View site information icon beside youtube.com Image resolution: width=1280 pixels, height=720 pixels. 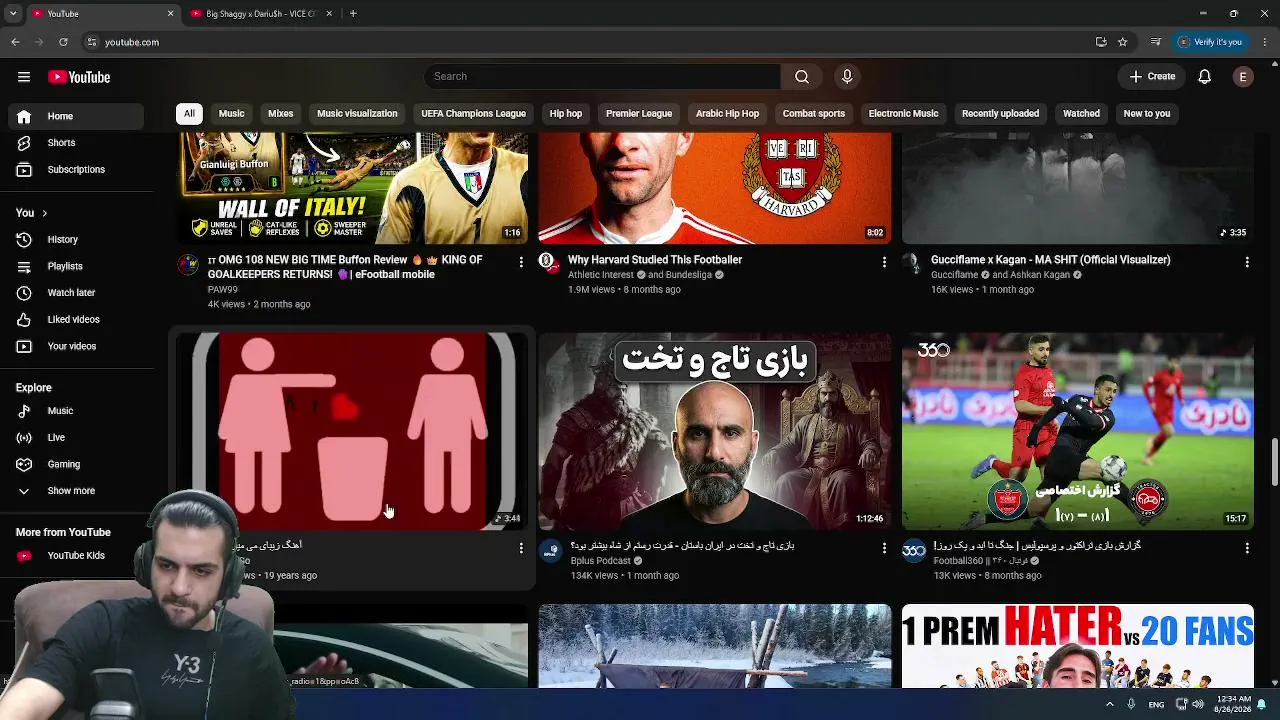(x=92, y=42)
